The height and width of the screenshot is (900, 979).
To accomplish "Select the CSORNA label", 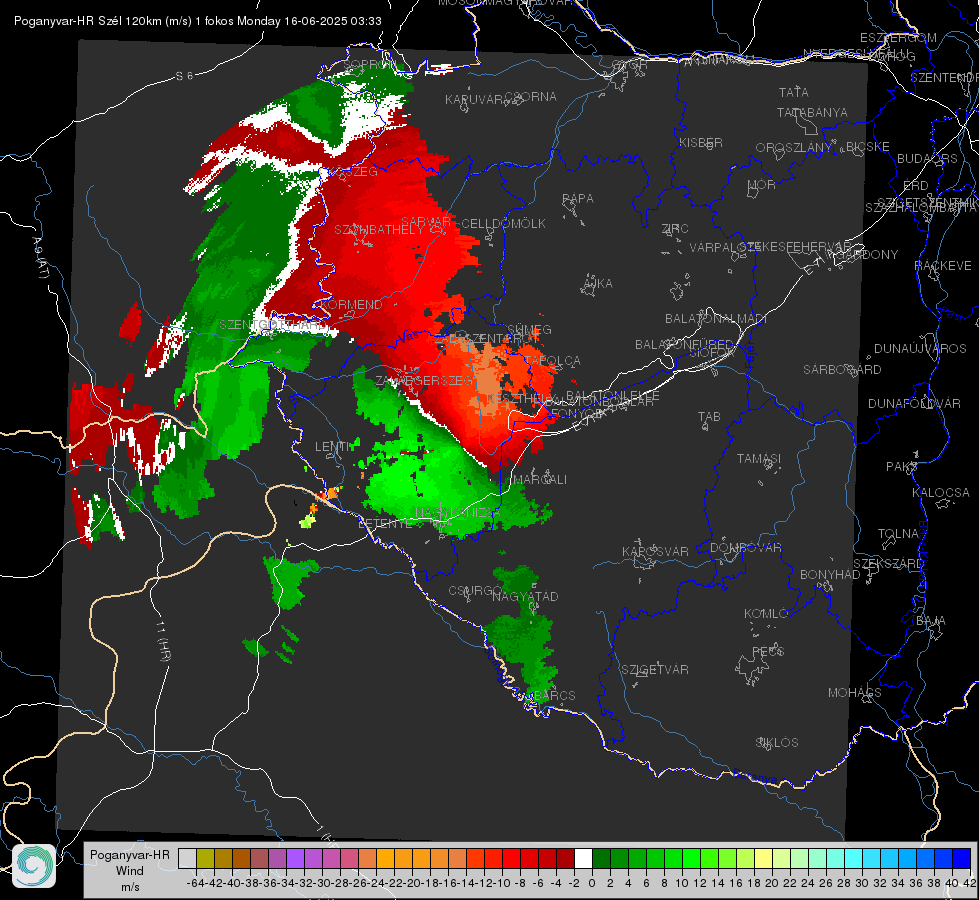I will (x=530, y=97).
